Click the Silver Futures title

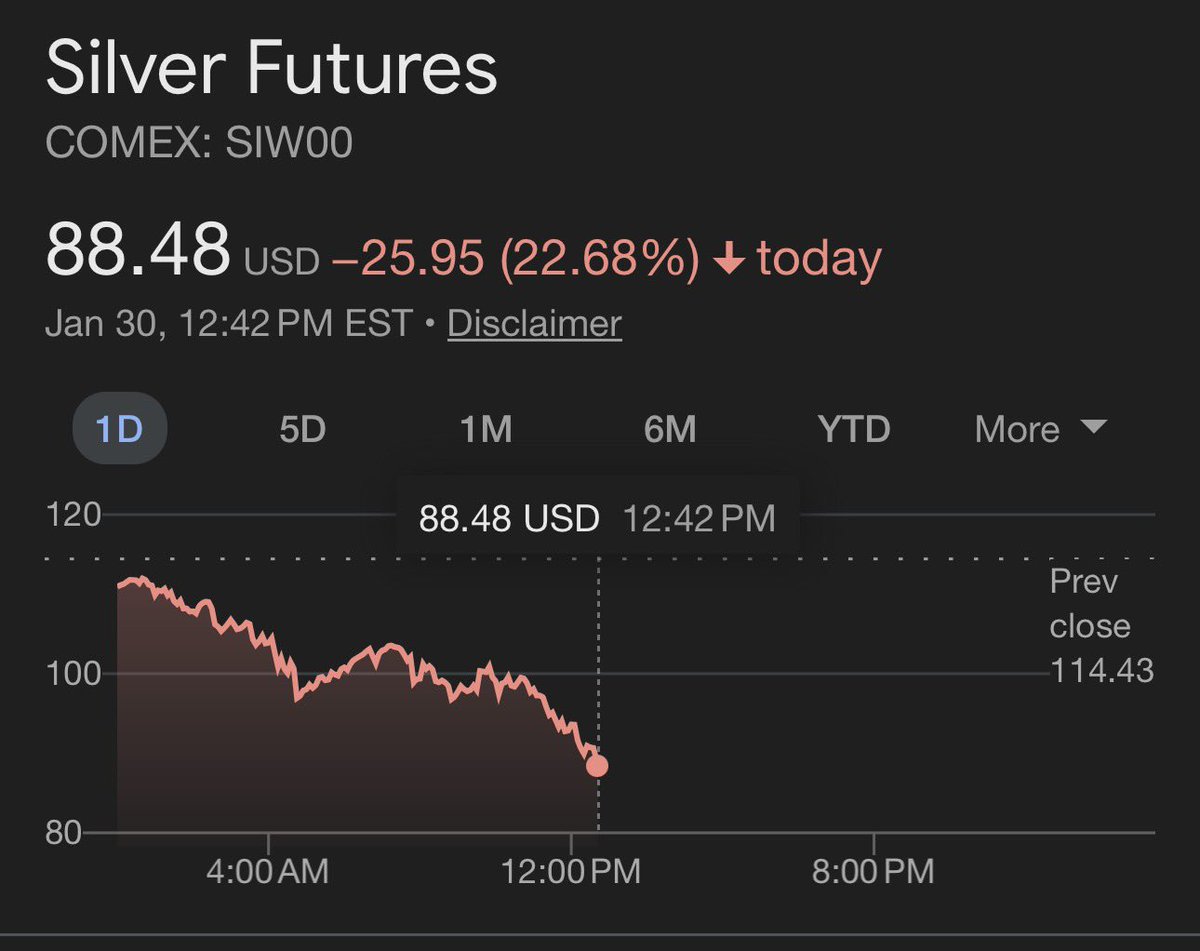coord(271,70)
